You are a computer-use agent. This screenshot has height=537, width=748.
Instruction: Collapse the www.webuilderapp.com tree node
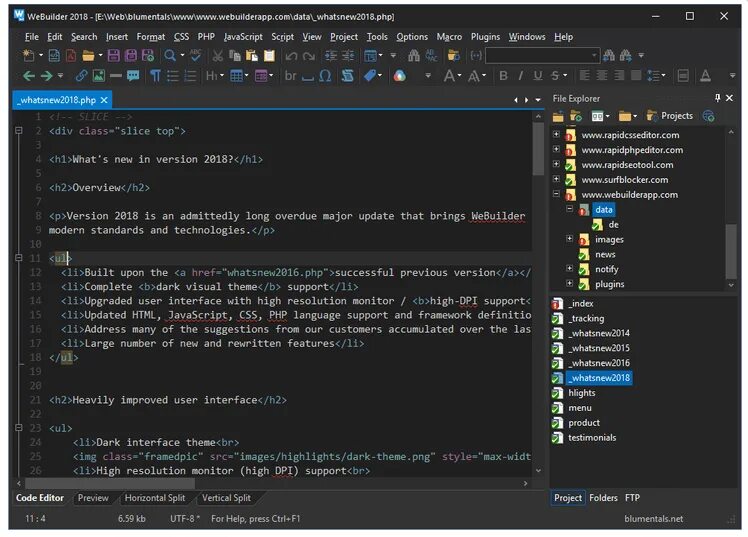coord(556,194)
